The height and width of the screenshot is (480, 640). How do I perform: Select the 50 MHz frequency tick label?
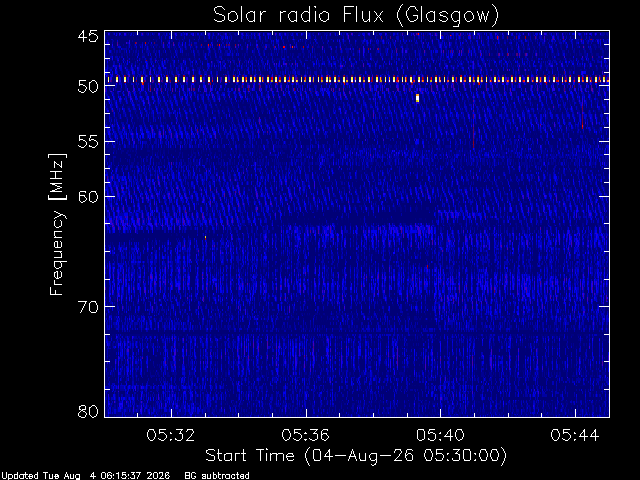tap(88, 86)
